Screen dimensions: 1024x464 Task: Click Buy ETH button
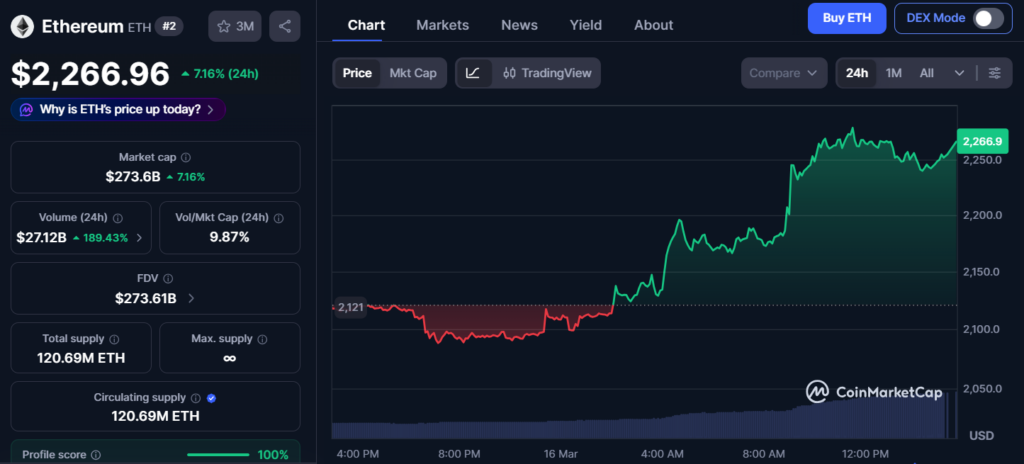846,18
